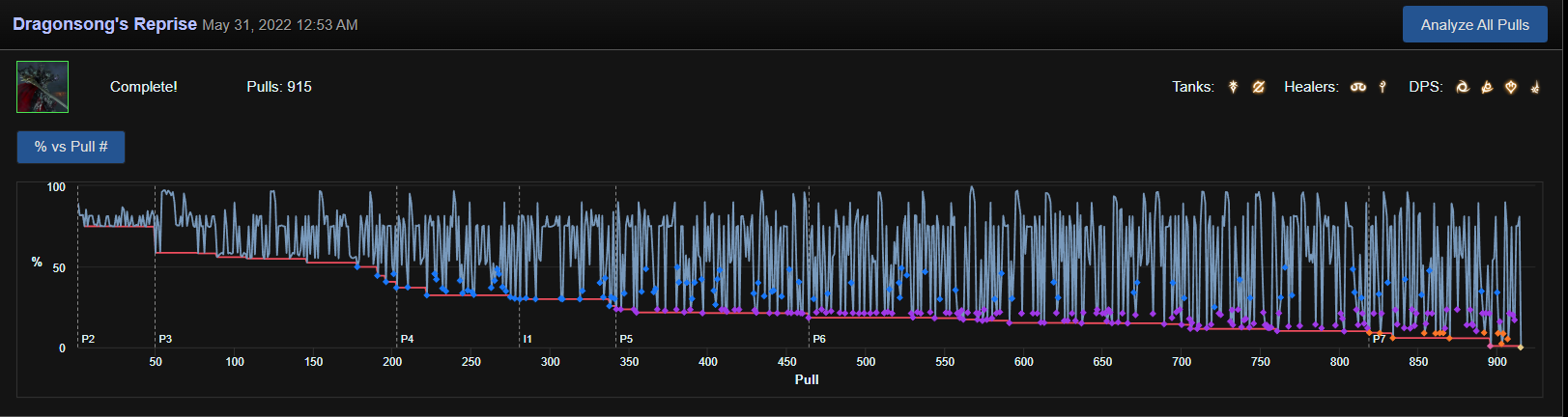Click the x-axis tick label 300
The image size is (1568, 417).
click(x=550, y=362)
